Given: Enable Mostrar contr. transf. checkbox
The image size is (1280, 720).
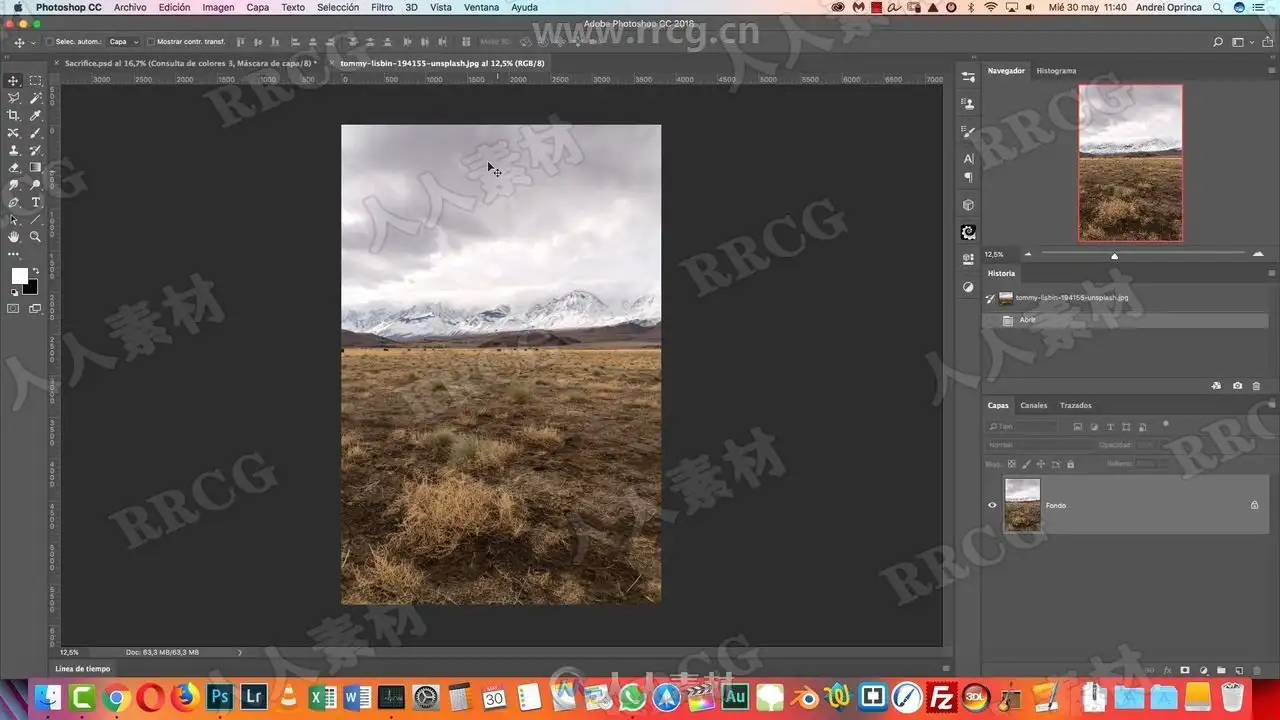Looking at the screenshot, I should [x=151, y=42].
